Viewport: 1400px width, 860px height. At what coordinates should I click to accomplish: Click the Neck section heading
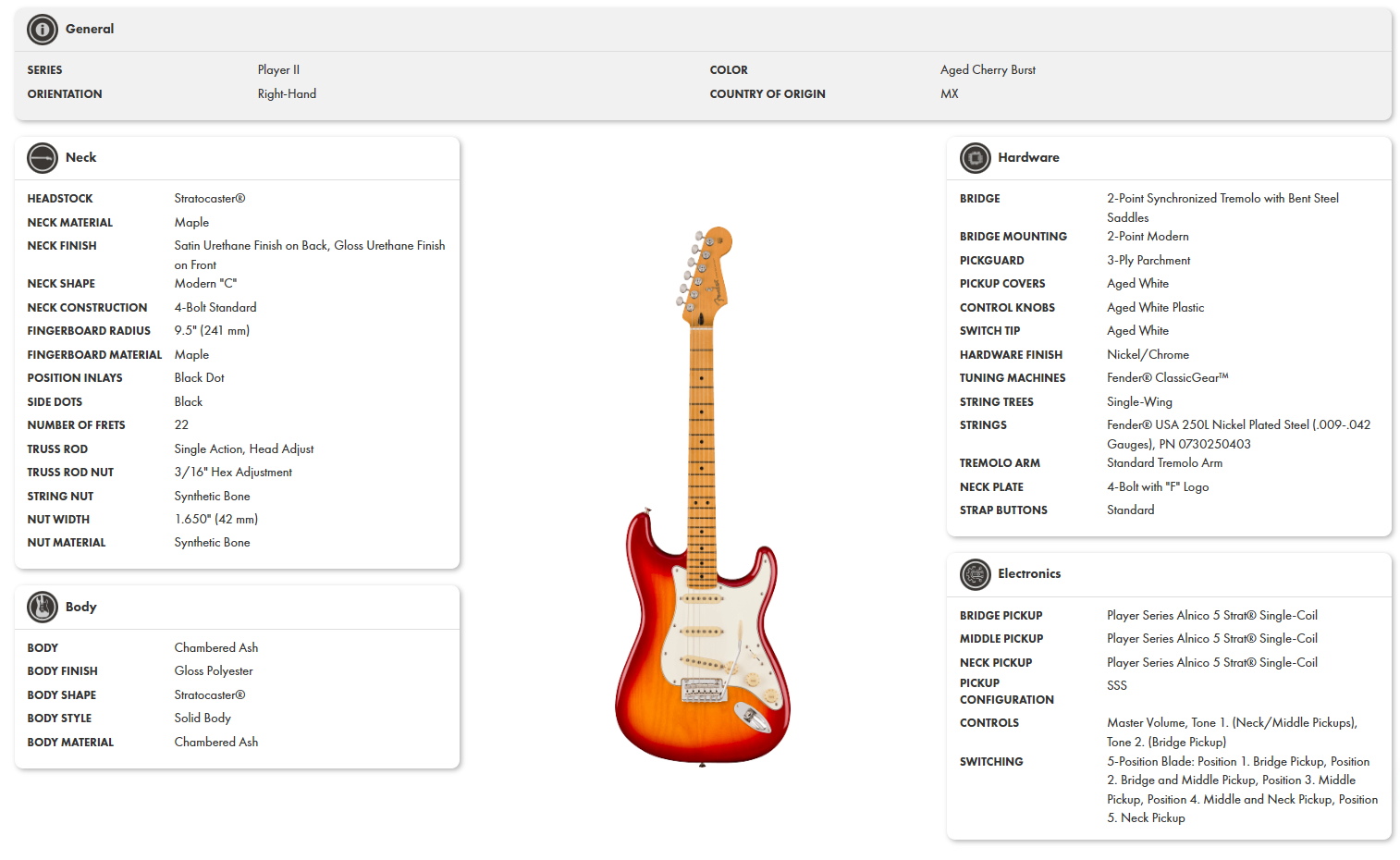coord(81,158)
